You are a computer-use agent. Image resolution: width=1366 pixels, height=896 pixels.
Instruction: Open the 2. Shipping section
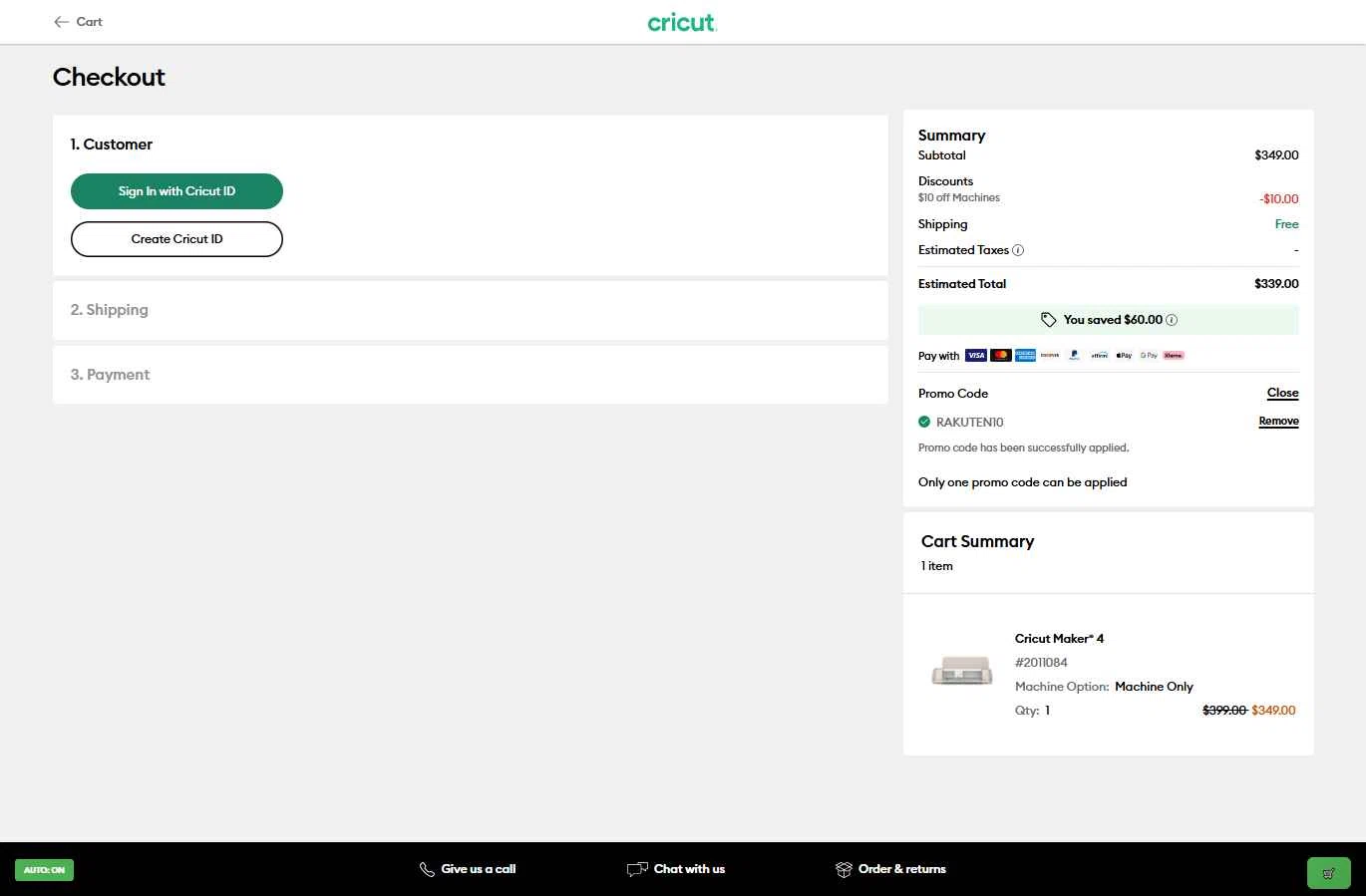pos(470,310)
